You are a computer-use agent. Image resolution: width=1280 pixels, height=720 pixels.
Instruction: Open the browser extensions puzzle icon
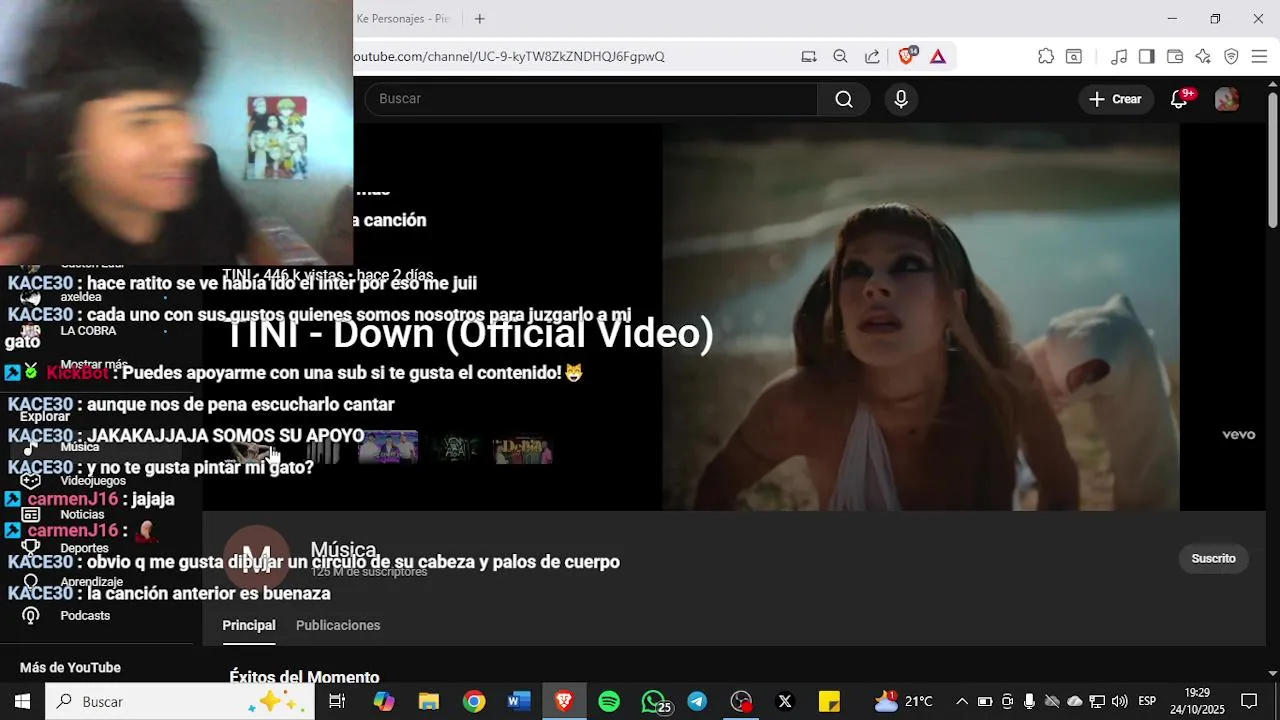click(x=1046, y=57)
